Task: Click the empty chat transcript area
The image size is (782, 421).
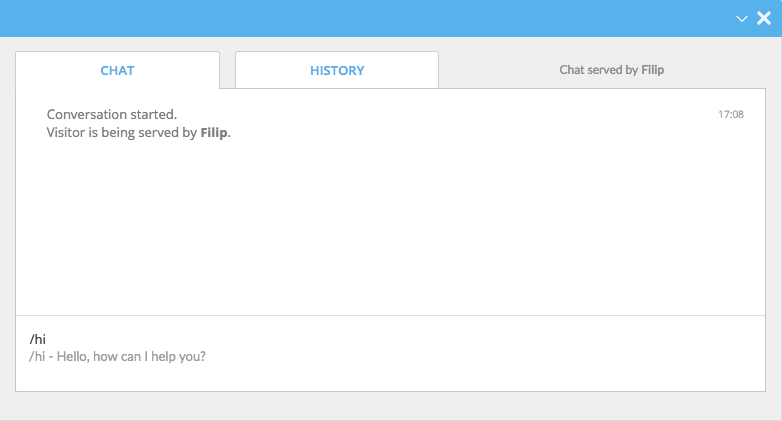Action: click(391, 224)
